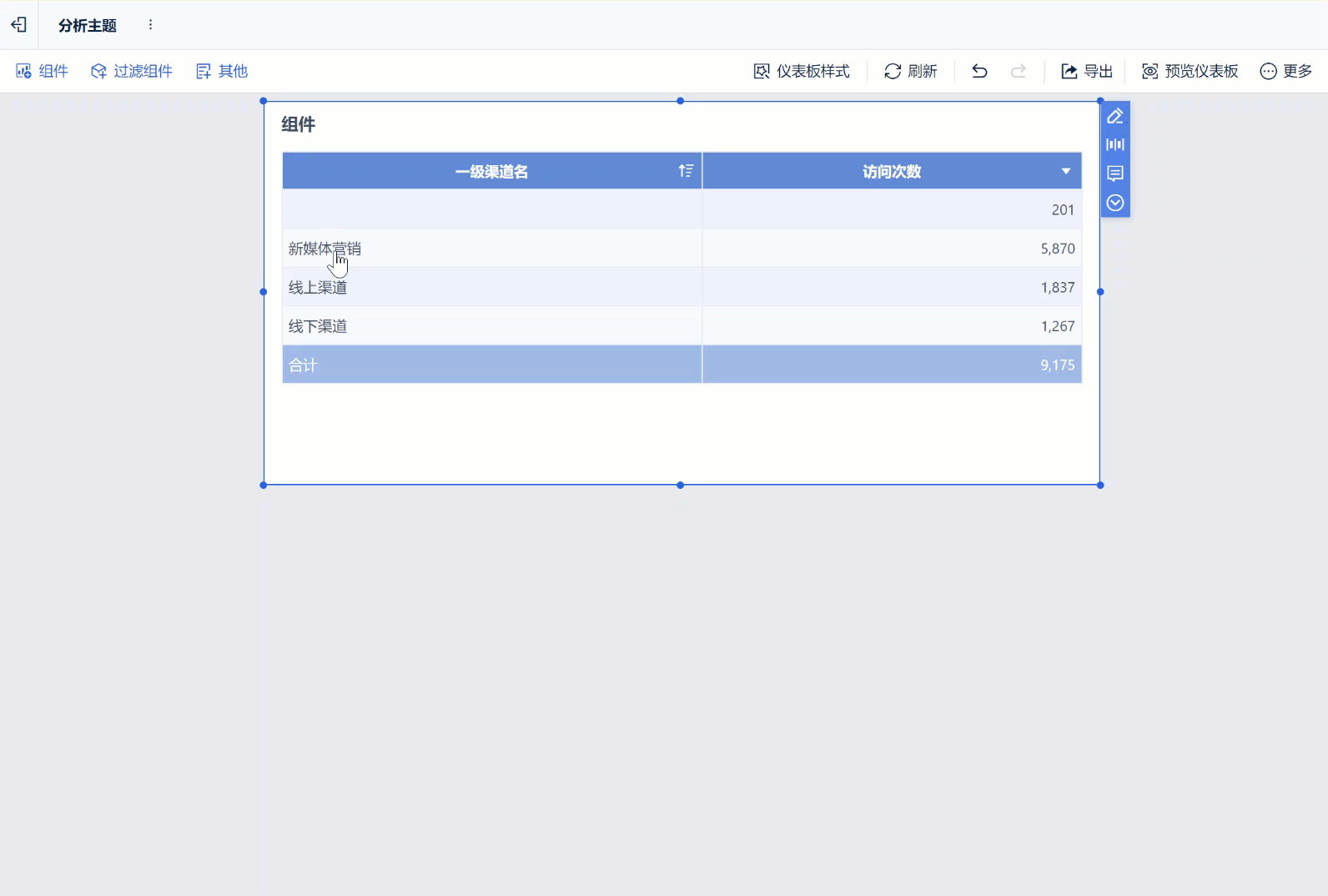Click the 访问次数 column header text
Viewport: 1328px width, 896px height.
click(x=892, y=171)
